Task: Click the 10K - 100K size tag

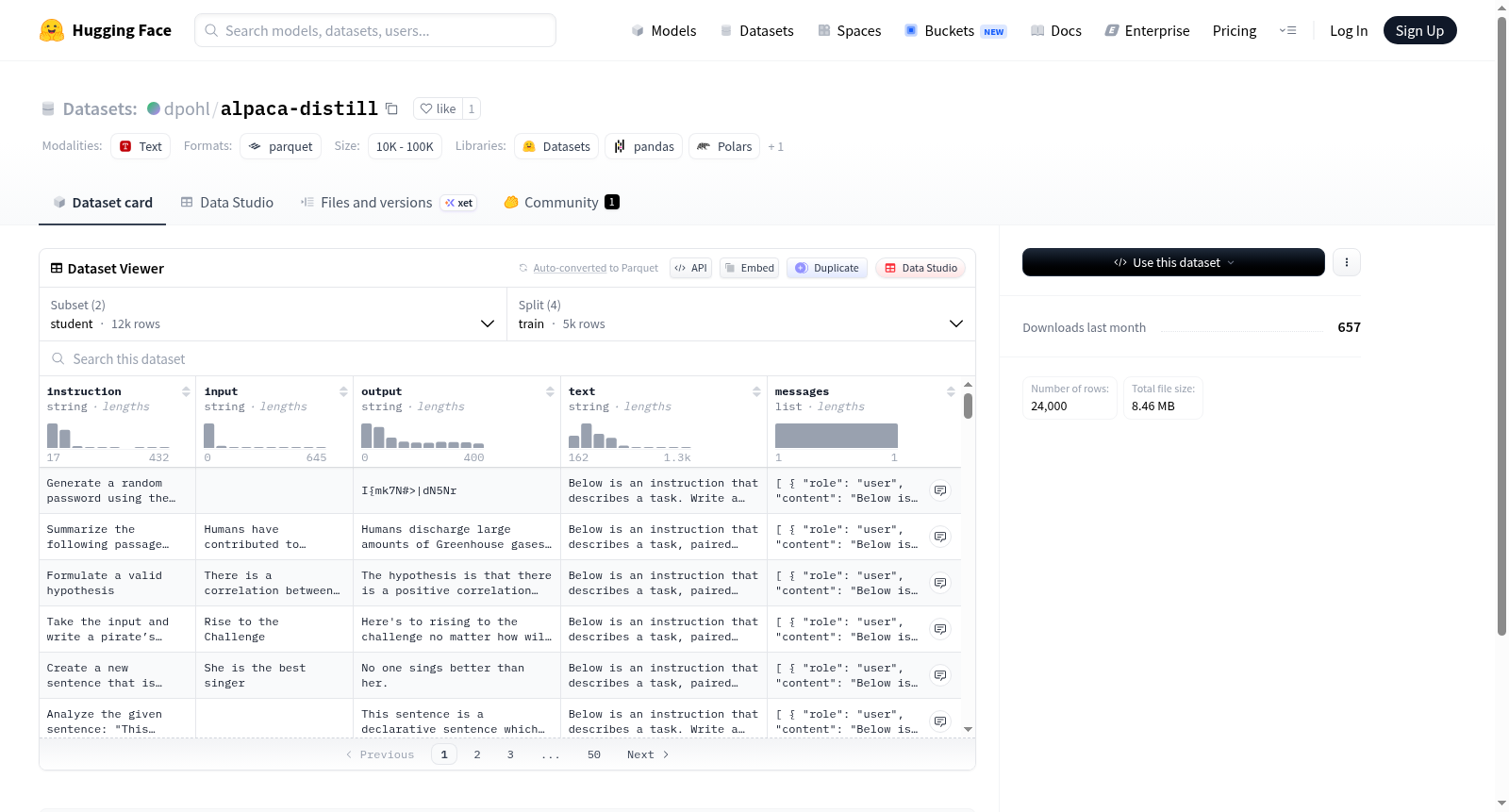Action: (405, 146)
